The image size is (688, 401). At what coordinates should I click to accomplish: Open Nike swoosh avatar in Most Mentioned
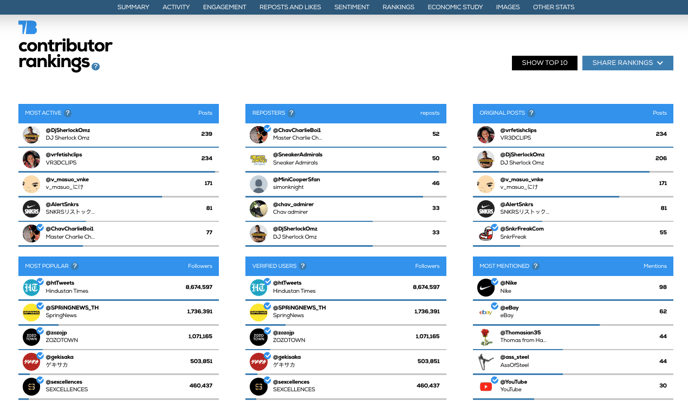(486, 288)
